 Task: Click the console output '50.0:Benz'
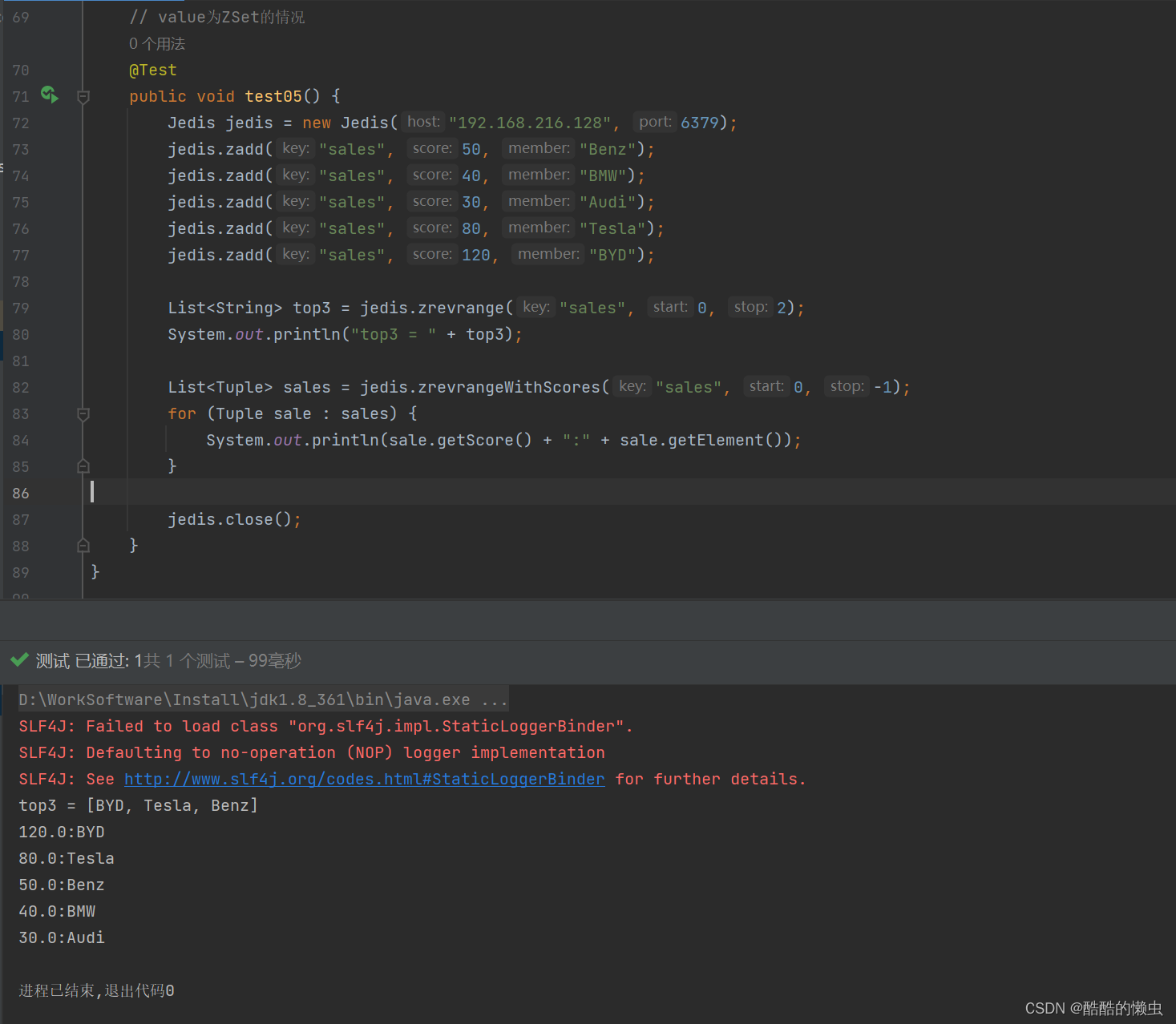pos(62,885)
